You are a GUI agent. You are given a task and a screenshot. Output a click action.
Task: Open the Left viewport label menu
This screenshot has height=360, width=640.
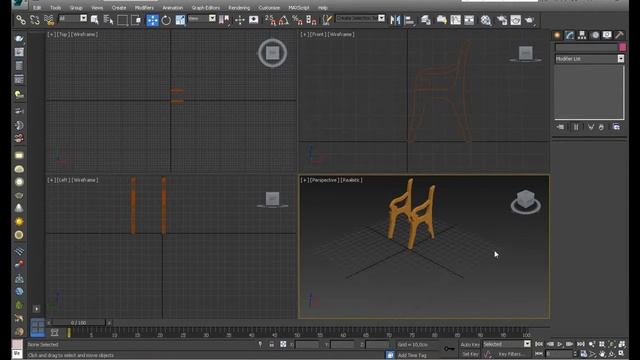(63, 180)
